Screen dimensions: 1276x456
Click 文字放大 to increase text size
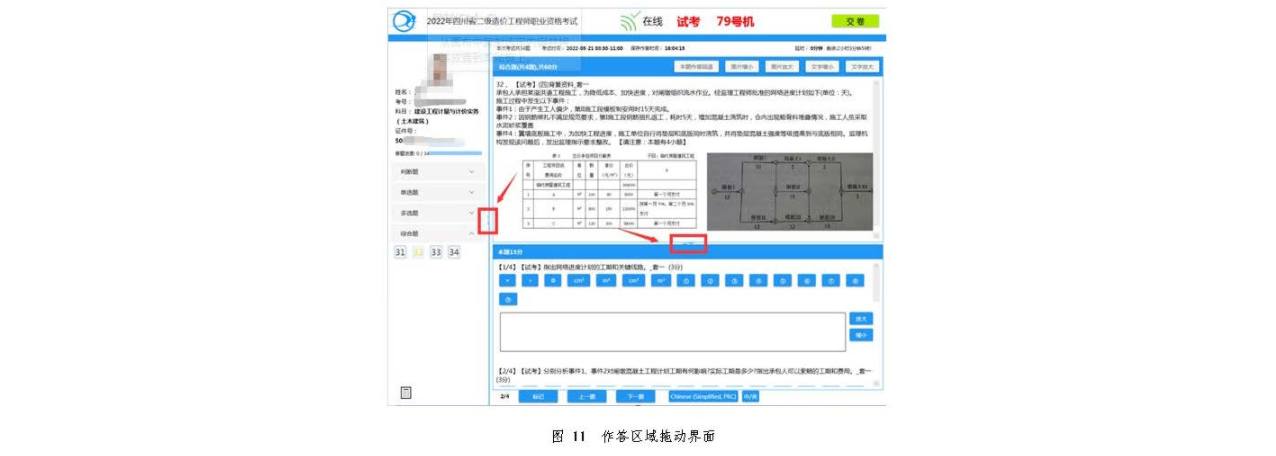pyautogui.click(x=861, y=67)
